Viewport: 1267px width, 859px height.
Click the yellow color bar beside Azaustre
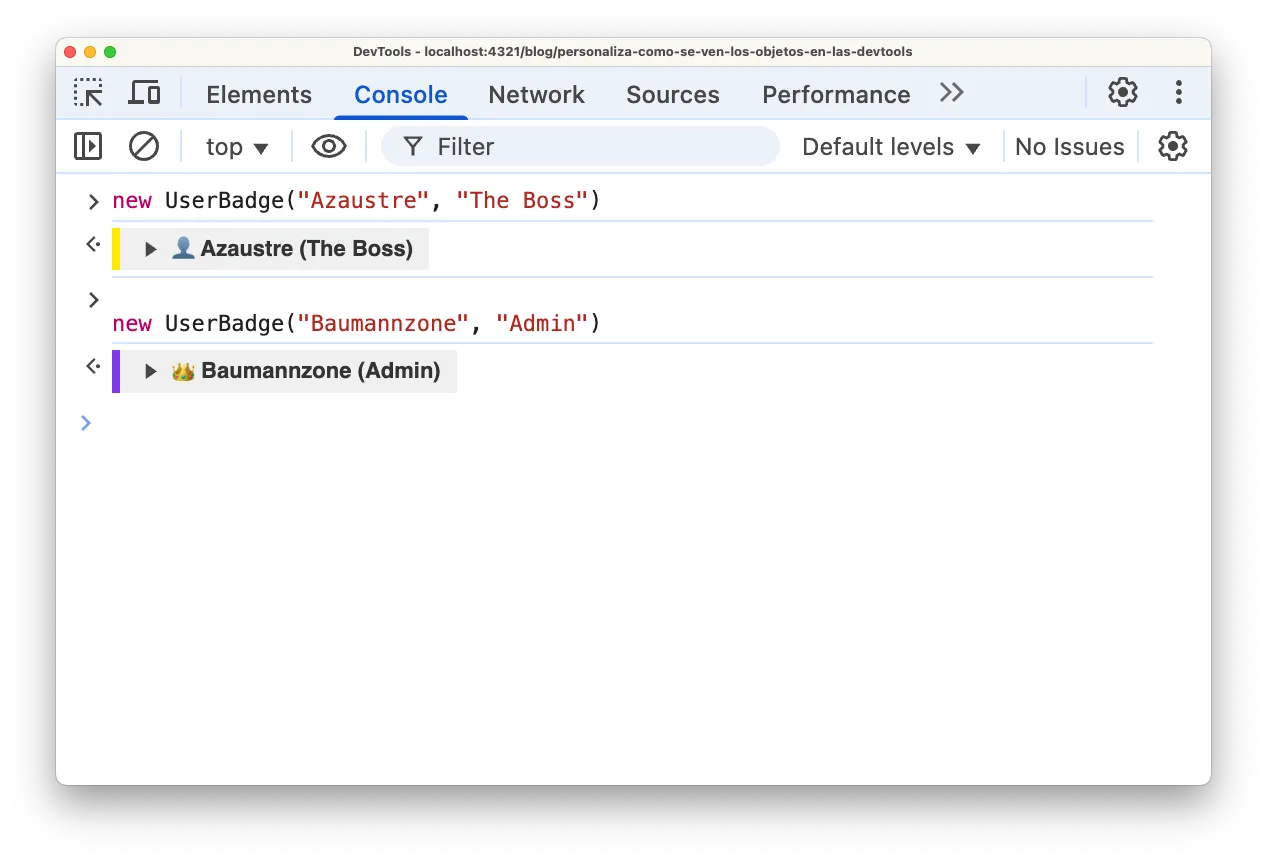point(116,249)
